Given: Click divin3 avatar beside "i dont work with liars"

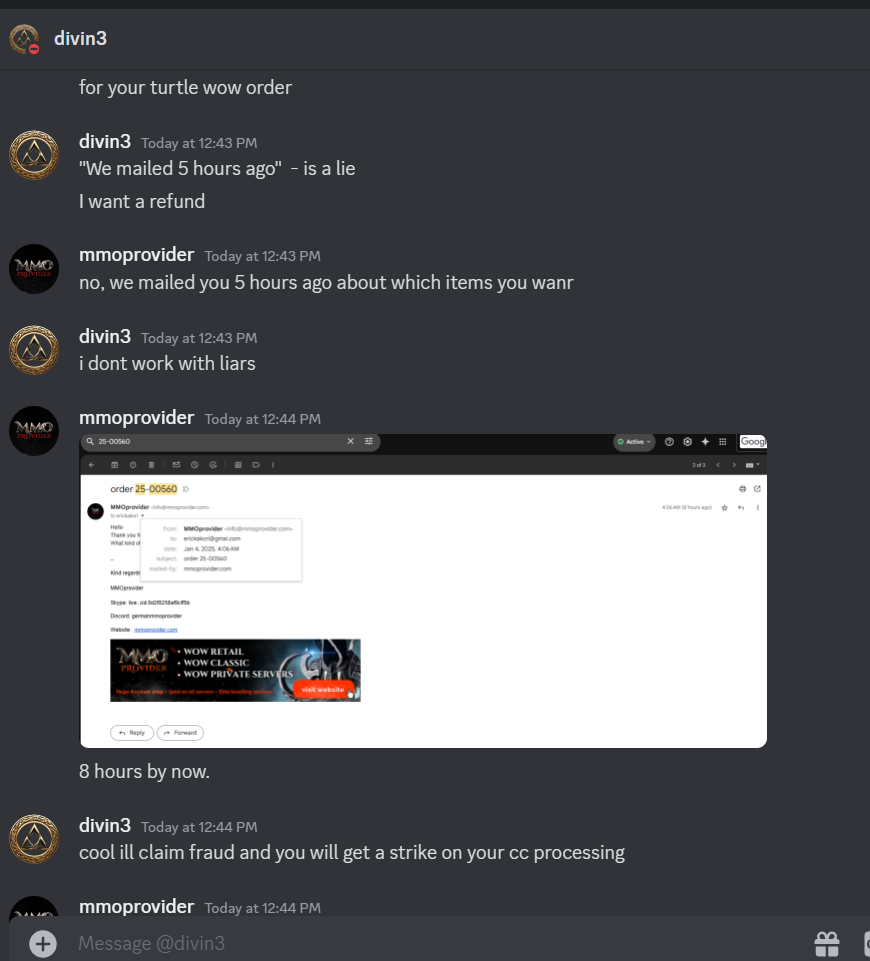Looking at the screenshot, I should coord(34,349).
